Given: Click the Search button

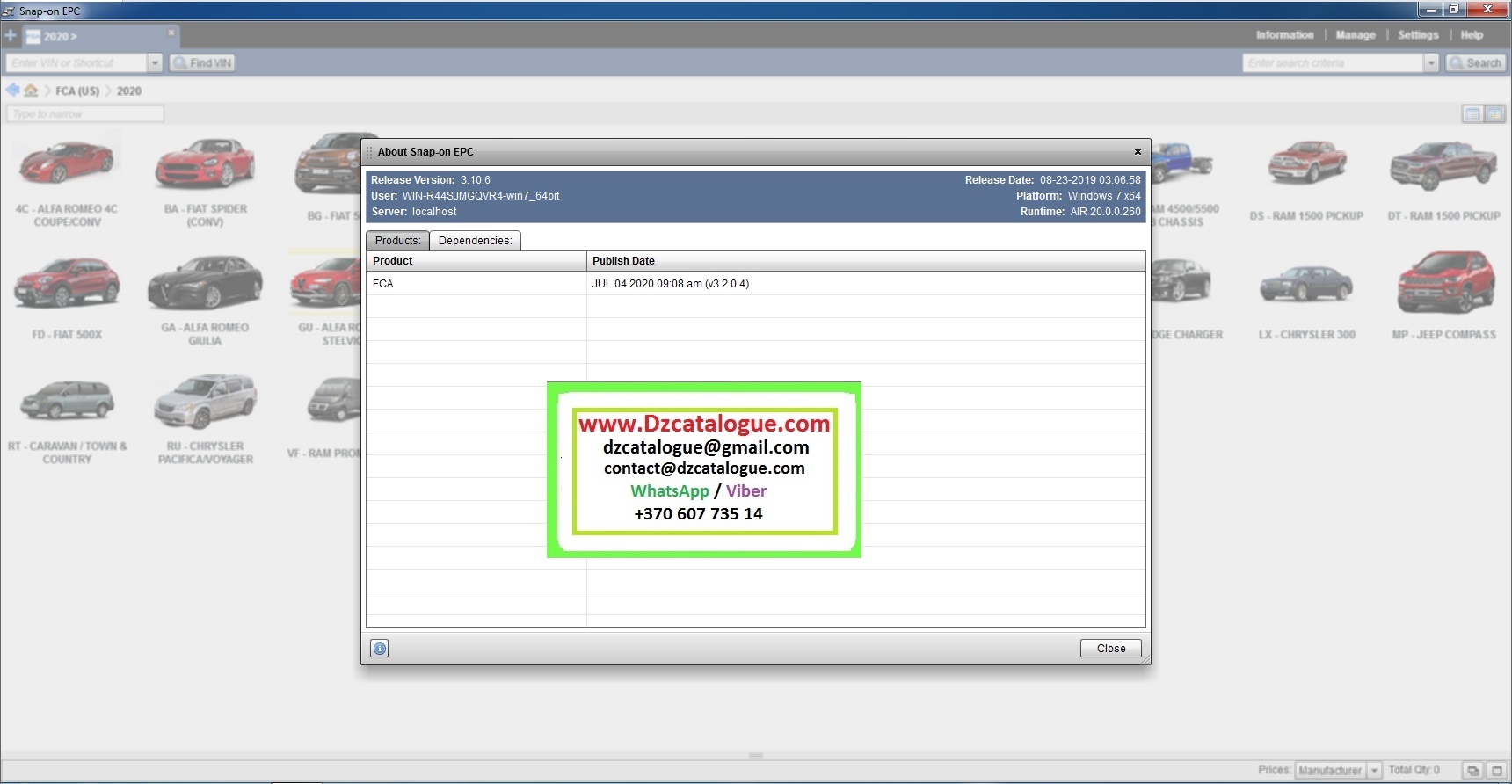Looking at the screenshot, I should point(1475,63).
